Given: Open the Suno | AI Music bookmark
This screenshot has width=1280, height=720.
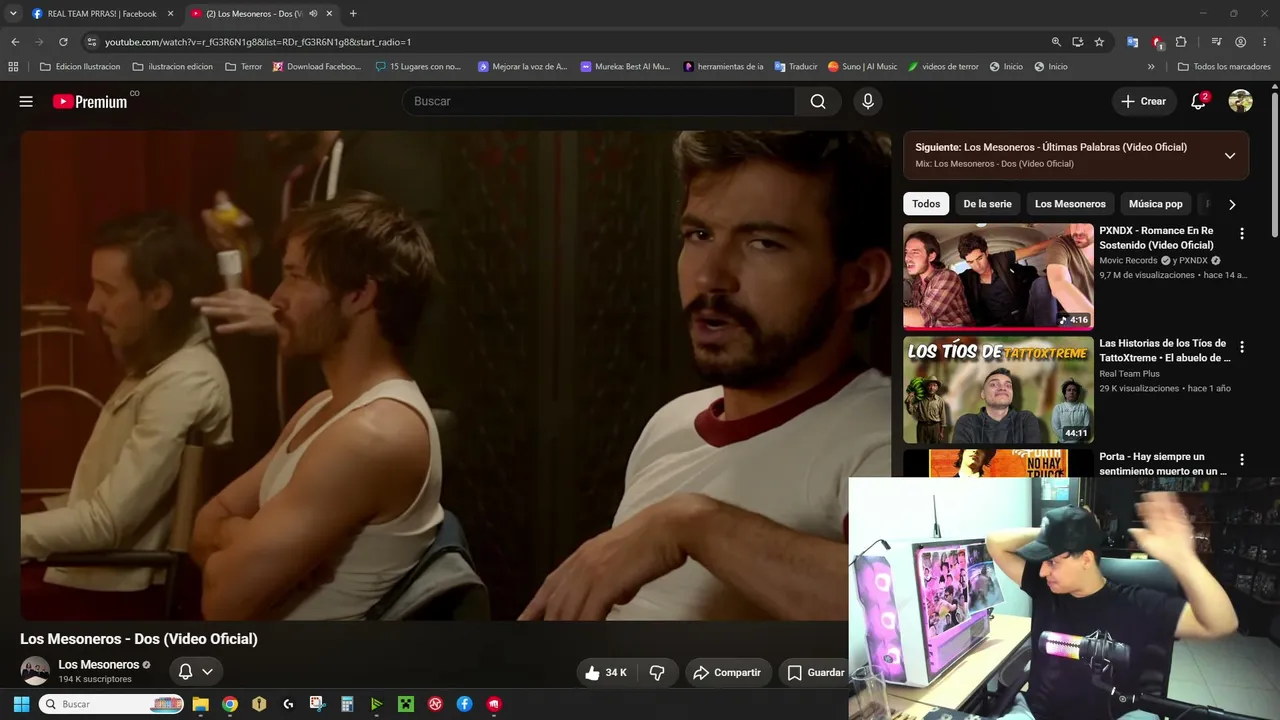Looking at the screenshot, I should tap(862, 67).
